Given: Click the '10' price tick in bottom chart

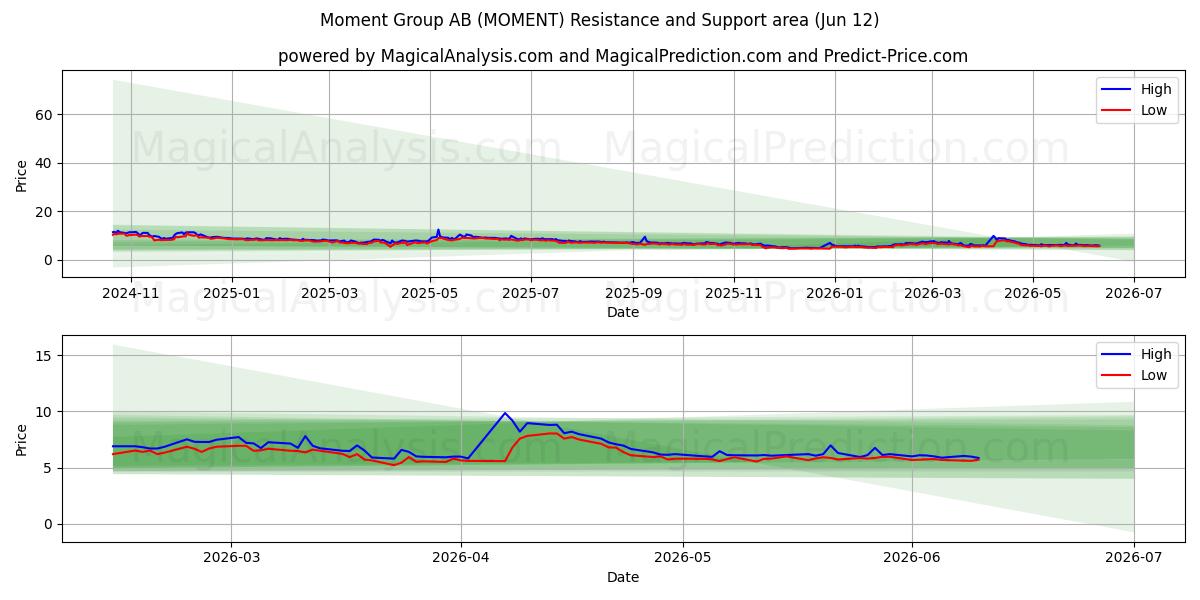Looking at the screenshot, I should tap(44, 412).
